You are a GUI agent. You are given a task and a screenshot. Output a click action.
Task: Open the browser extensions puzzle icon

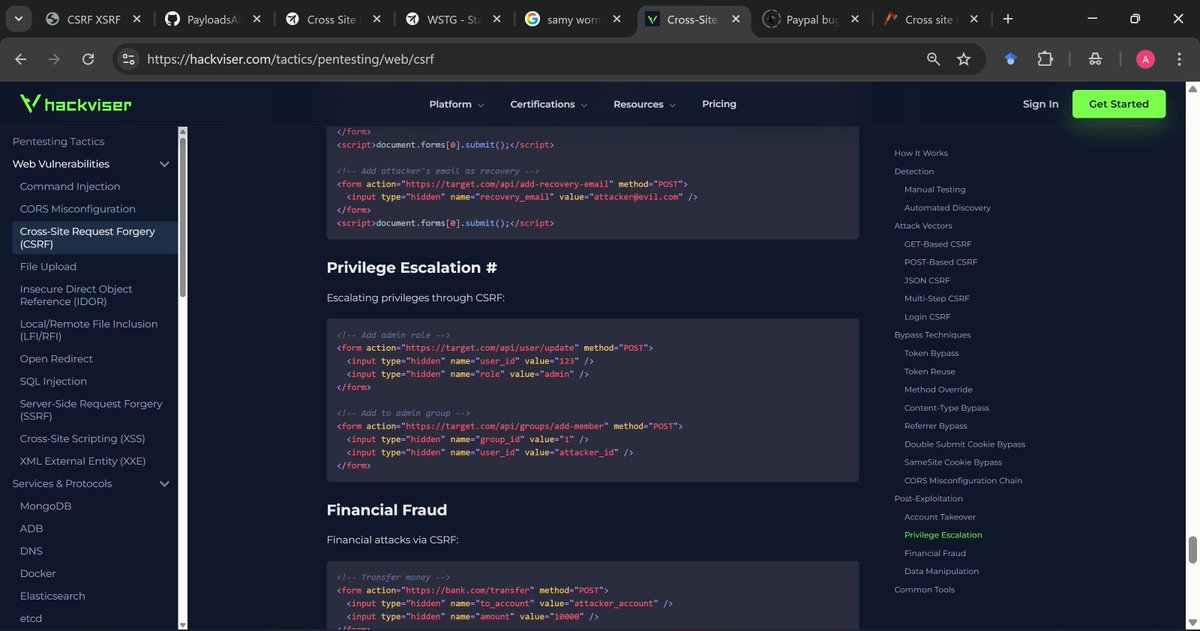pyautogui.click(x=1045, y=59)
